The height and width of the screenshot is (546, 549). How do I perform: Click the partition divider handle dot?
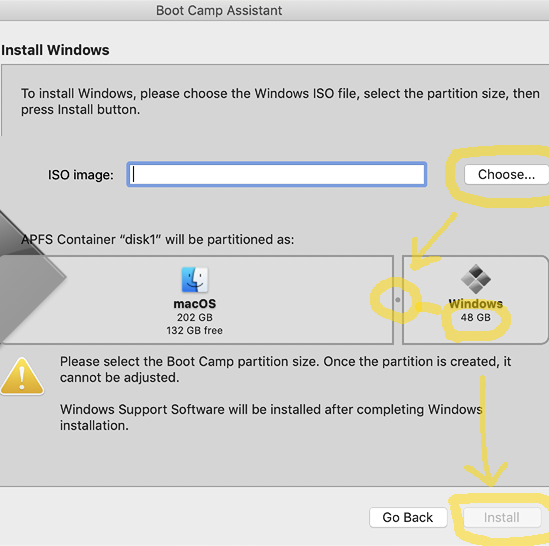coord(398,300)
